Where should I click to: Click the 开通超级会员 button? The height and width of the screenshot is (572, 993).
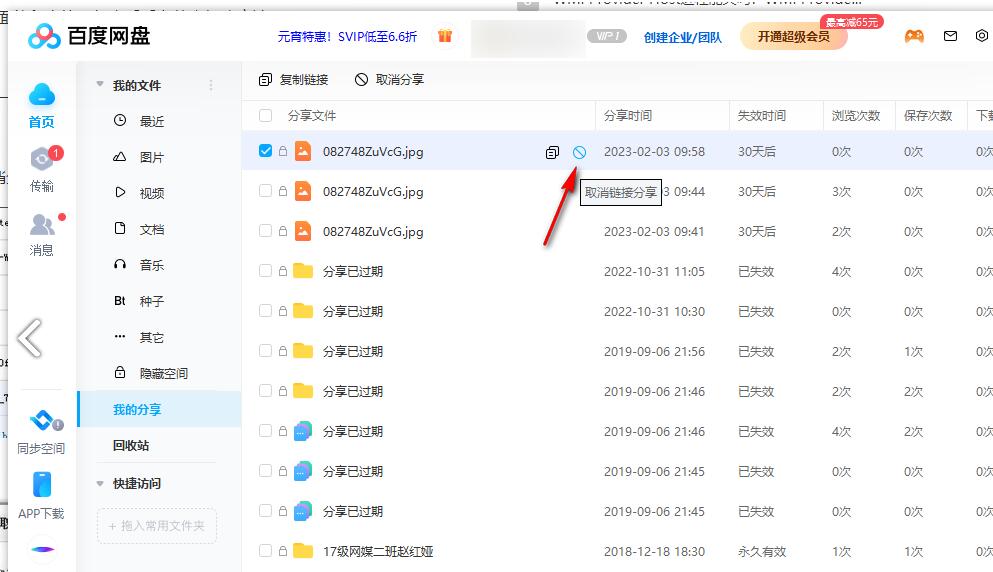[x=793, y=37]
